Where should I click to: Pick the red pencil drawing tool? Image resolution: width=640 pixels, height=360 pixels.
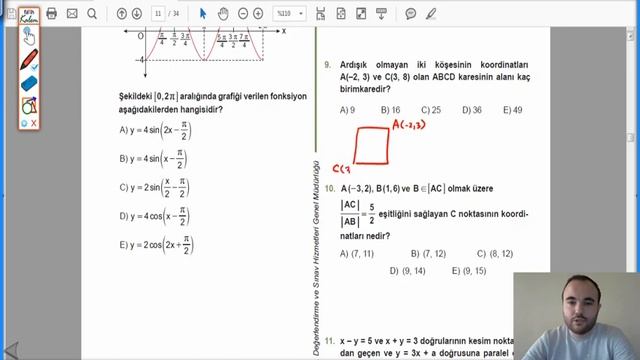point(29,60)
